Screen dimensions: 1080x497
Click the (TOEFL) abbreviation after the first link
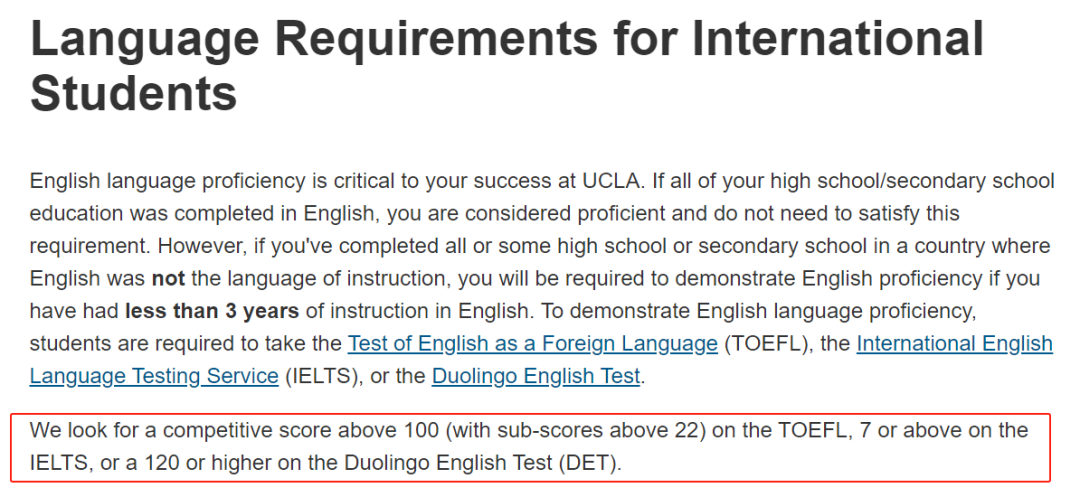pos(766,343)
